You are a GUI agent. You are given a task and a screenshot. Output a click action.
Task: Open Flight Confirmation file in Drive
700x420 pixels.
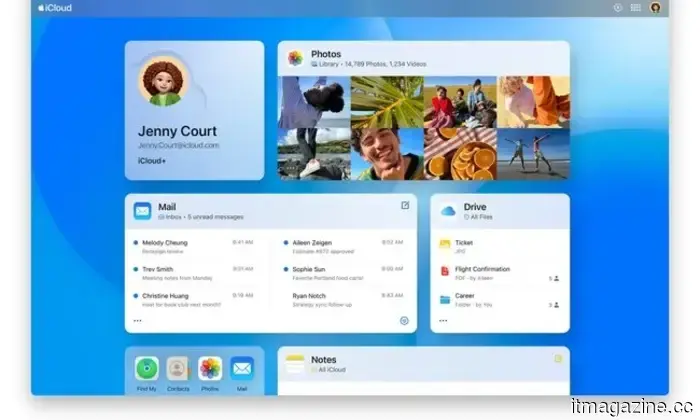click(x=500, y=273)
